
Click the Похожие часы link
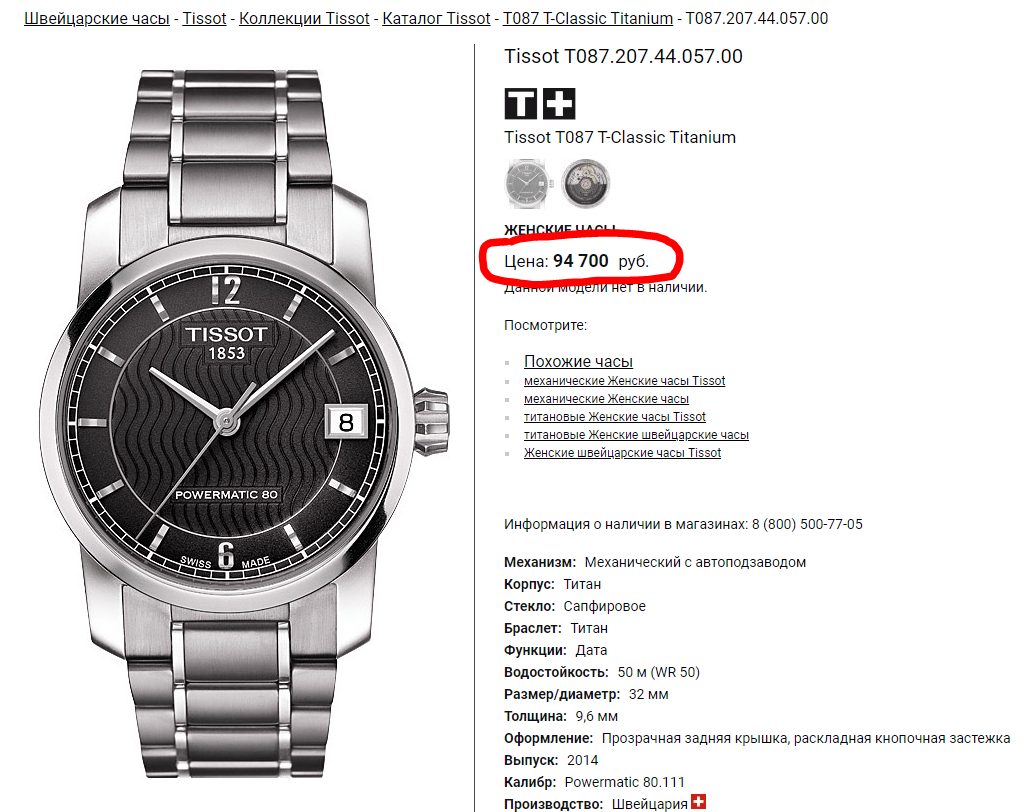click(x=578, y=361)
